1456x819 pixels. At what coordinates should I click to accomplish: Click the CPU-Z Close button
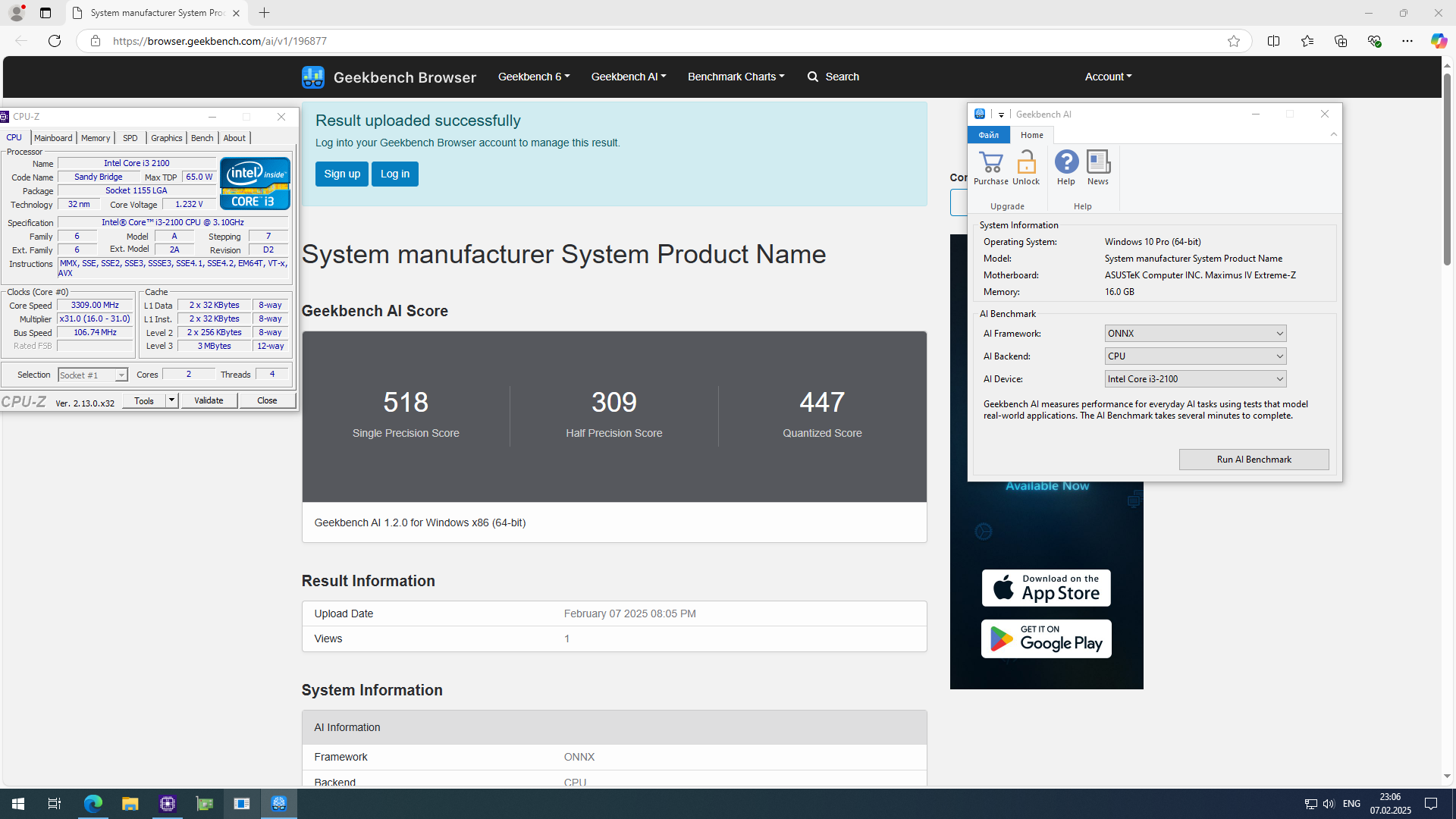click(x=267, y=400)
